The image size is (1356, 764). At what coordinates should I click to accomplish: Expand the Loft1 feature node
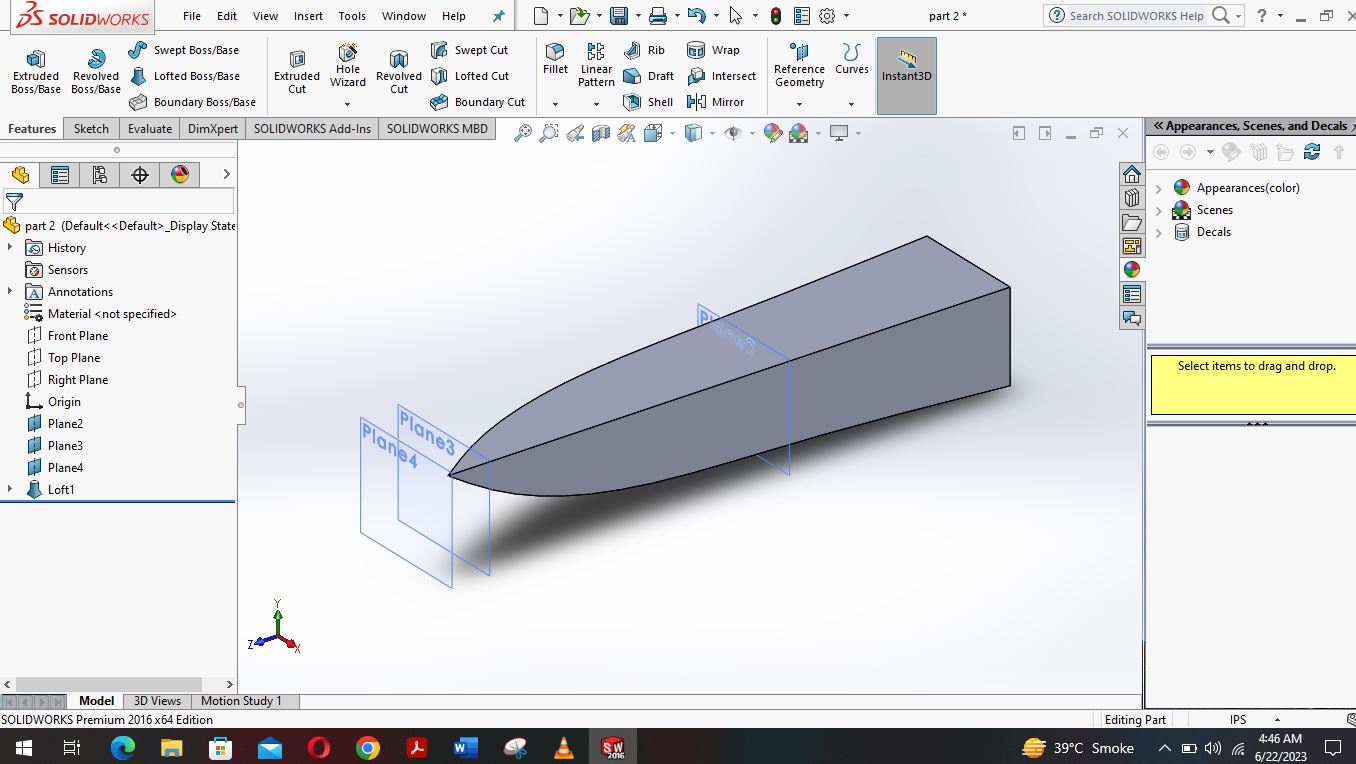coord(10,490)
